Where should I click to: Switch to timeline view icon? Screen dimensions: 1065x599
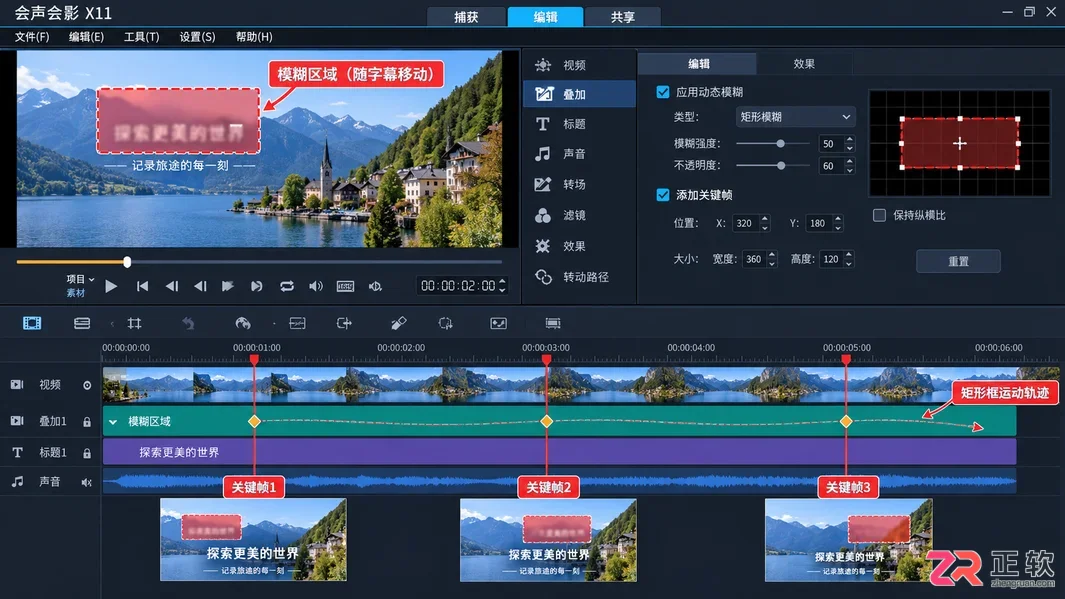(82, 323)
